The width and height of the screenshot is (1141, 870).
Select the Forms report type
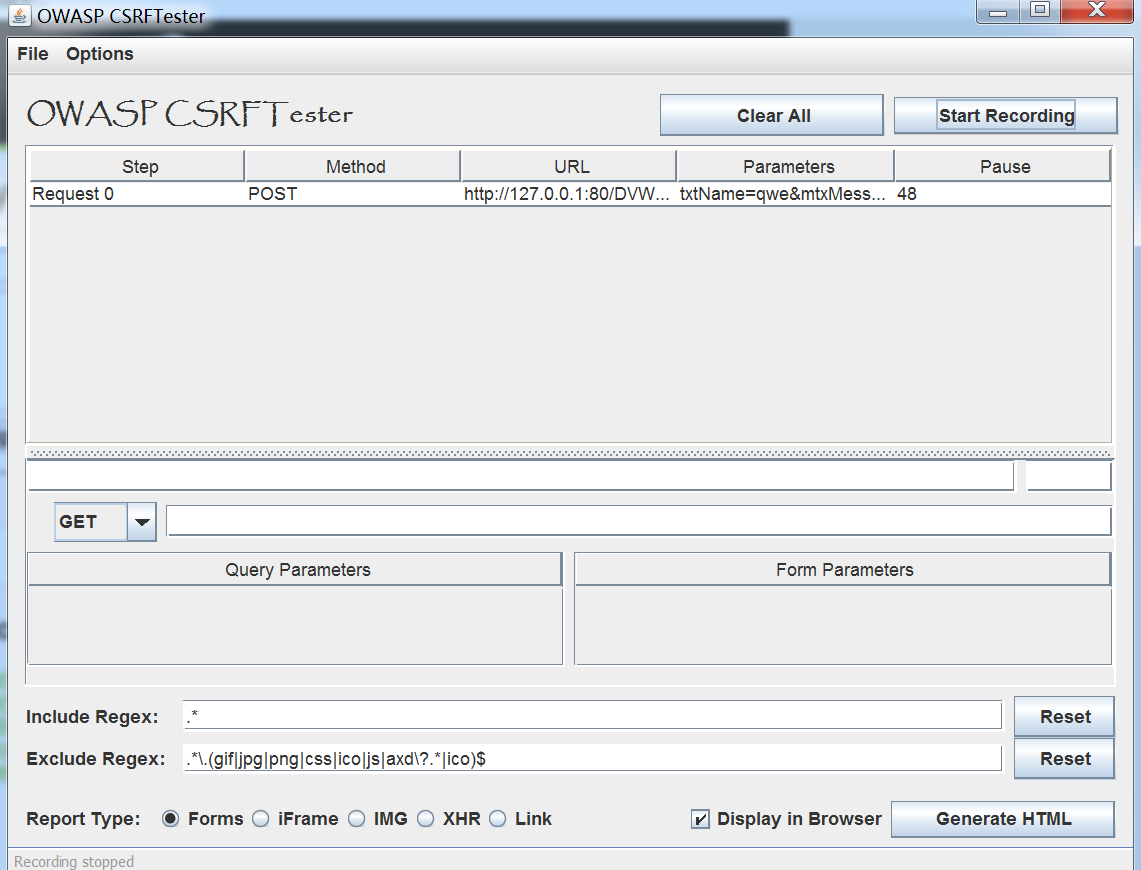click(170, 819)
